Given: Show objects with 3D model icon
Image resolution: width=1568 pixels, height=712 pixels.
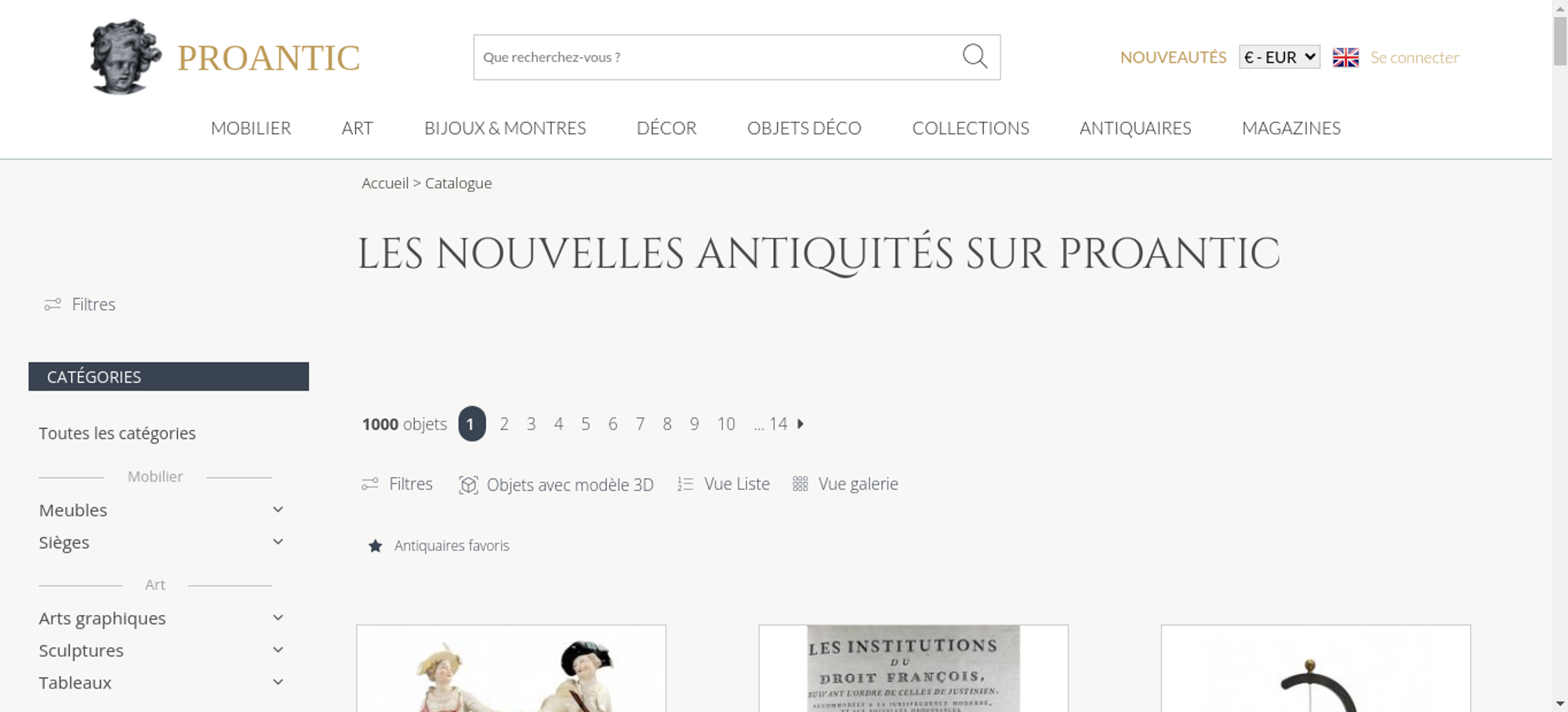Looking at the screenshot, I should (x=468, y=485).
